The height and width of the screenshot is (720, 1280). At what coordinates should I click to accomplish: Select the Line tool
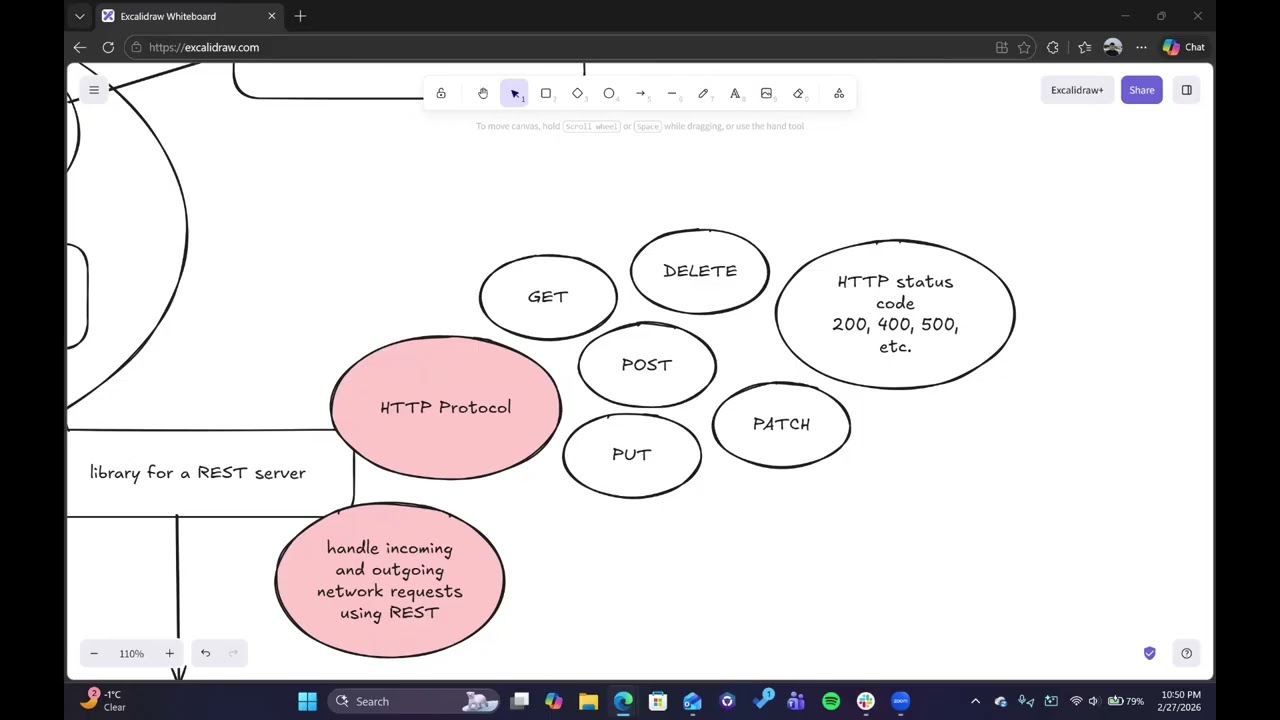(672, 93)
